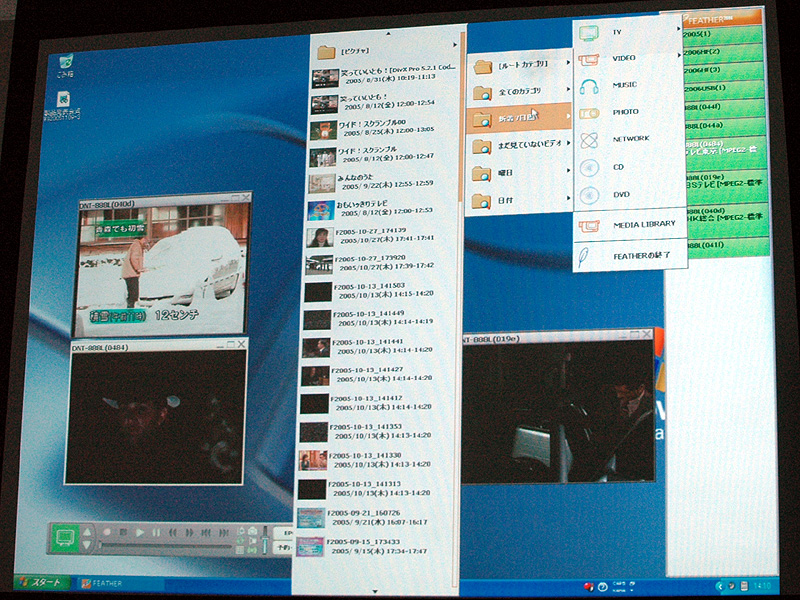Expand the 曜日 folder submenu
The width and height of the screenshot is (800, 600).
[x=569, y=173]
